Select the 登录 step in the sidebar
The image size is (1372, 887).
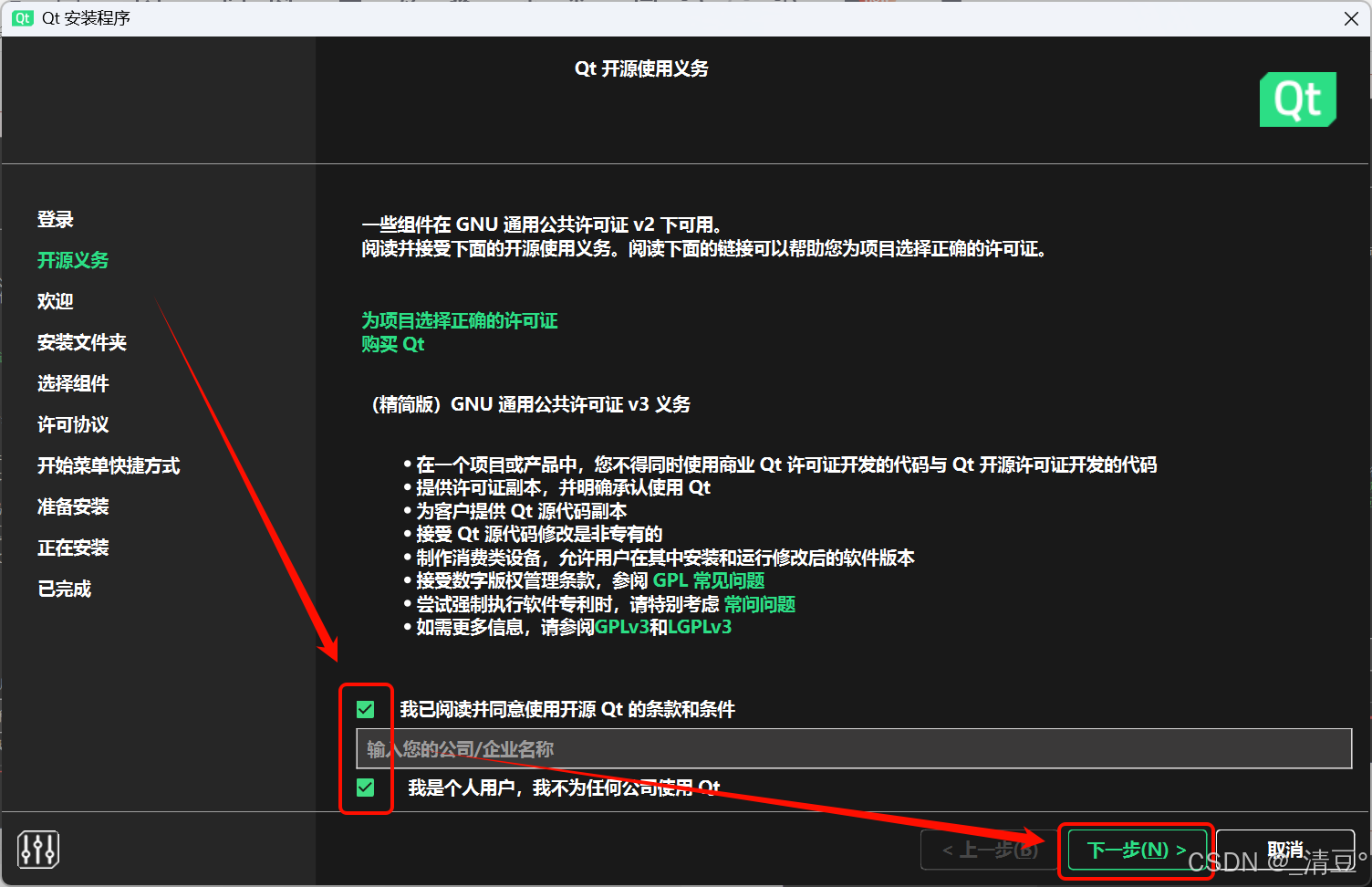[55, 219]
